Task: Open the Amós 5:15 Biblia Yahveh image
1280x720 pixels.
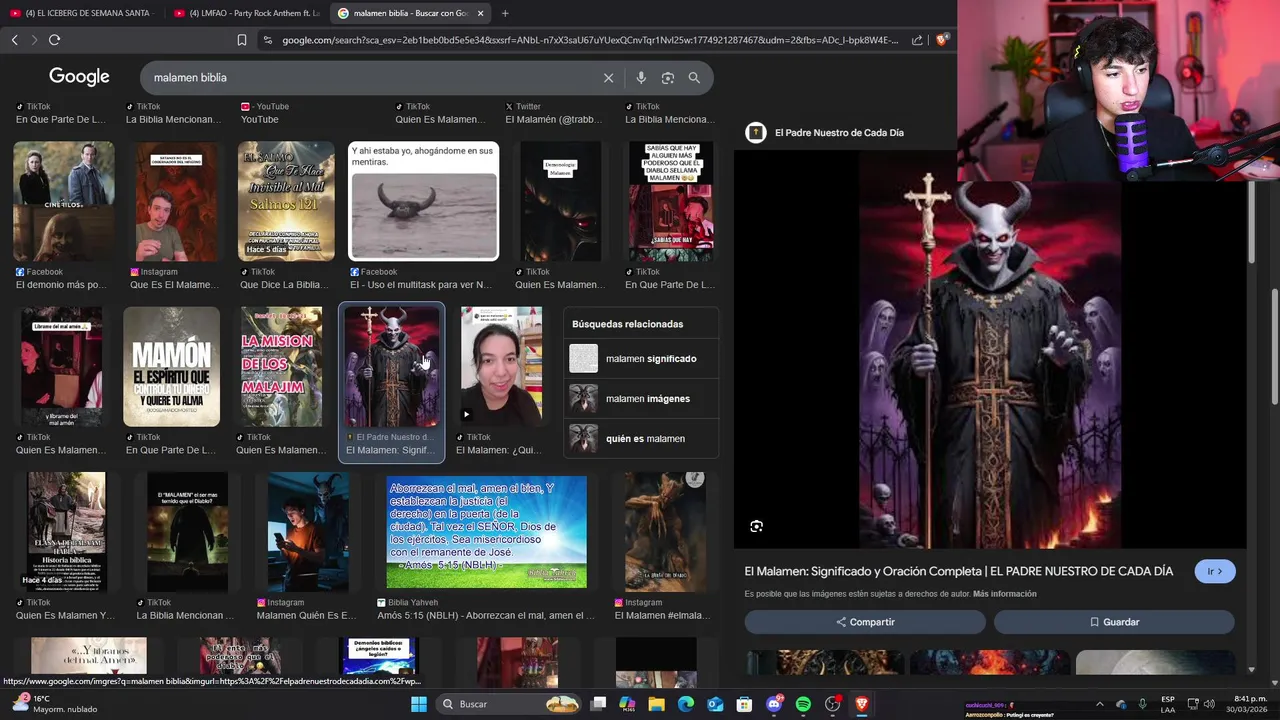Action: click(487, 532)
